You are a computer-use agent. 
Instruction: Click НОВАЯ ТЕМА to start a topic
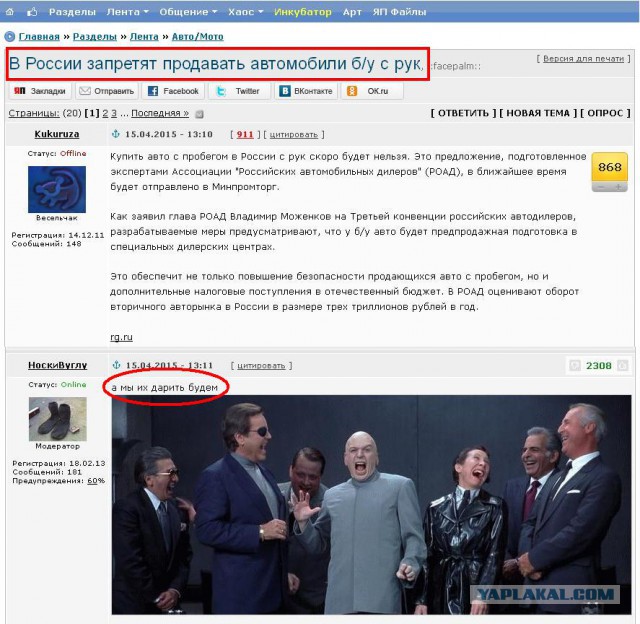pos(538,113)
